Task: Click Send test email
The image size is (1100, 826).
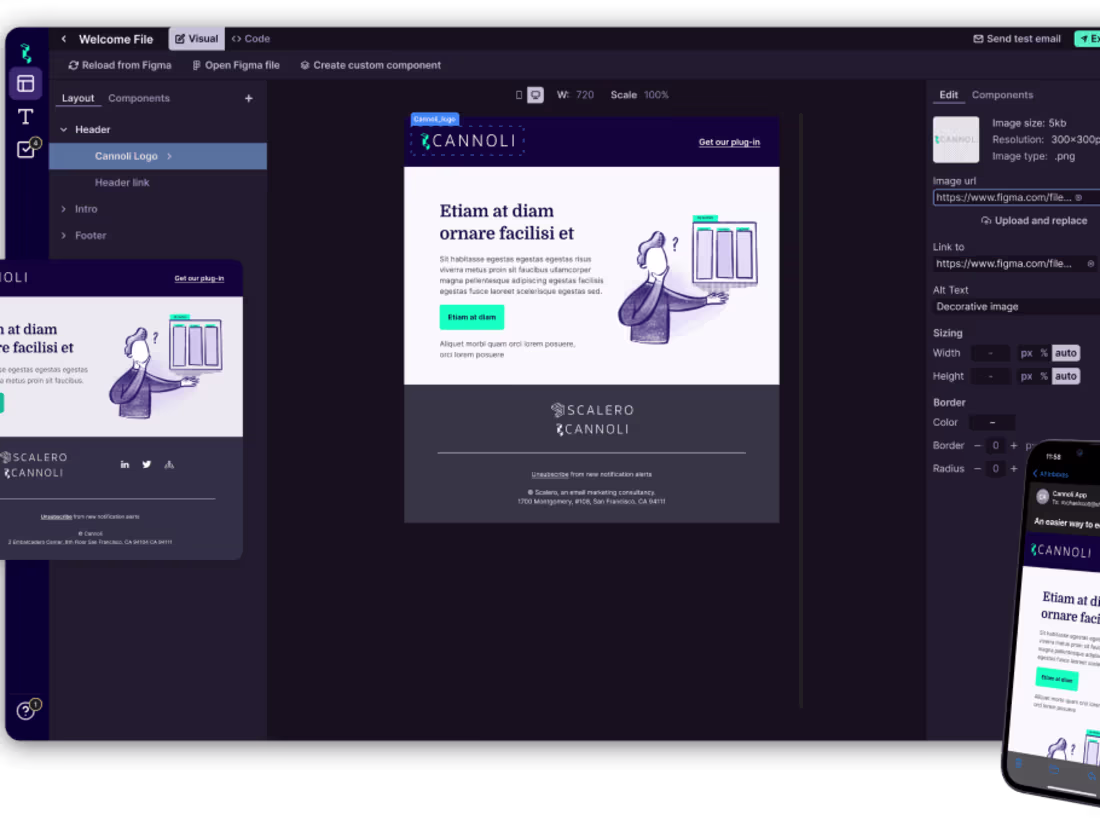Action: (x=1017, y=39)
